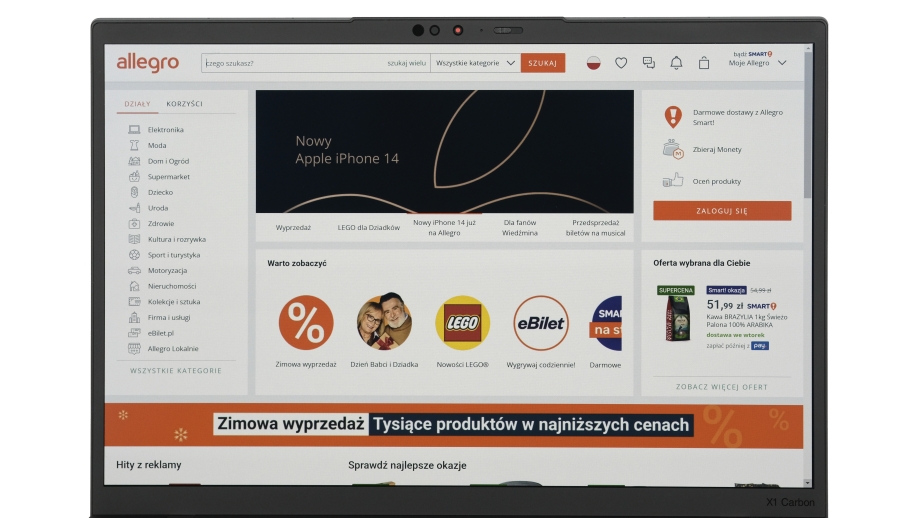Click the Nieruchomości category text
920x518 pixels.
(x=172, y=286)
